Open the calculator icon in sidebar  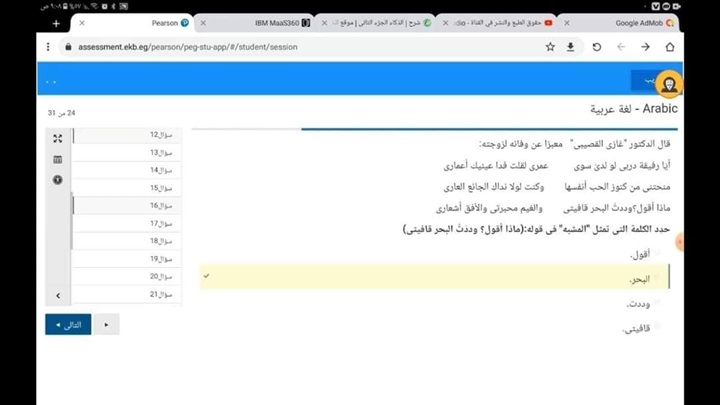pos(58,159)
